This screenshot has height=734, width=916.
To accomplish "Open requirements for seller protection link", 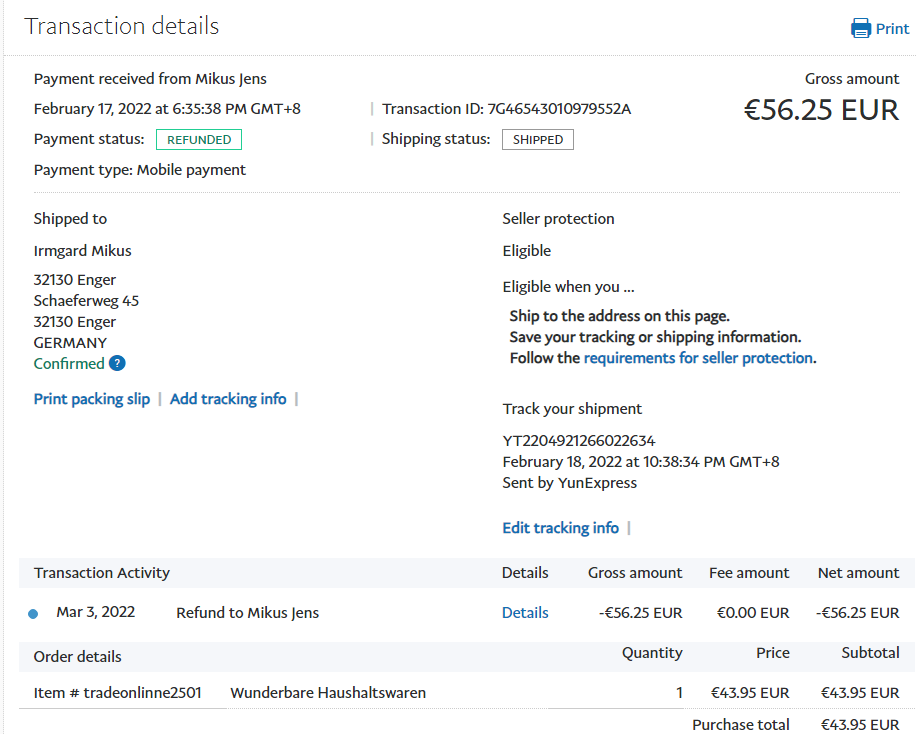I will (698, 358).
